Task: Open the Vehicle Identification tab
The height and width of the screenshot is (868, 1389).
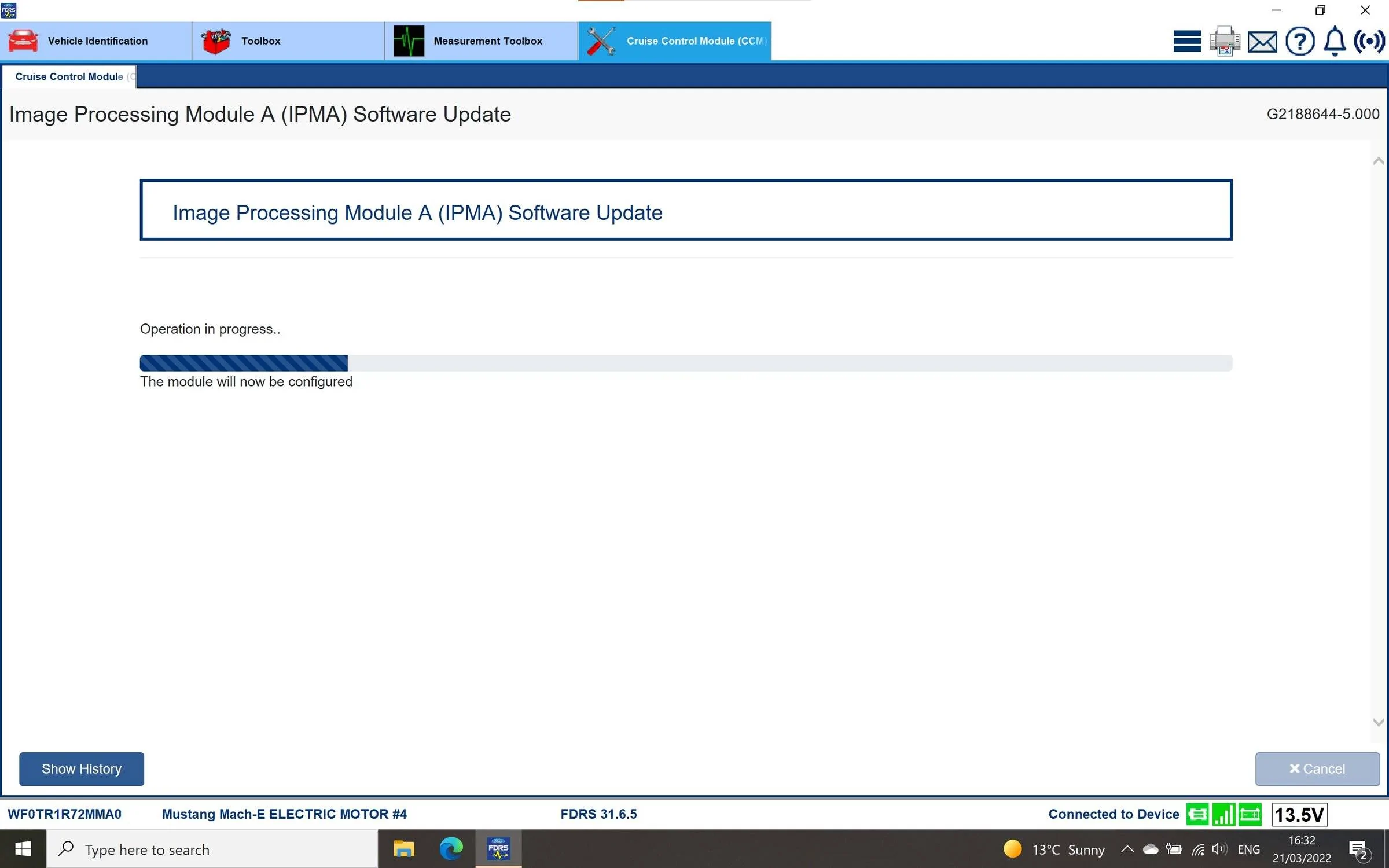Action: pyautogui.click(x=95, y=41)
